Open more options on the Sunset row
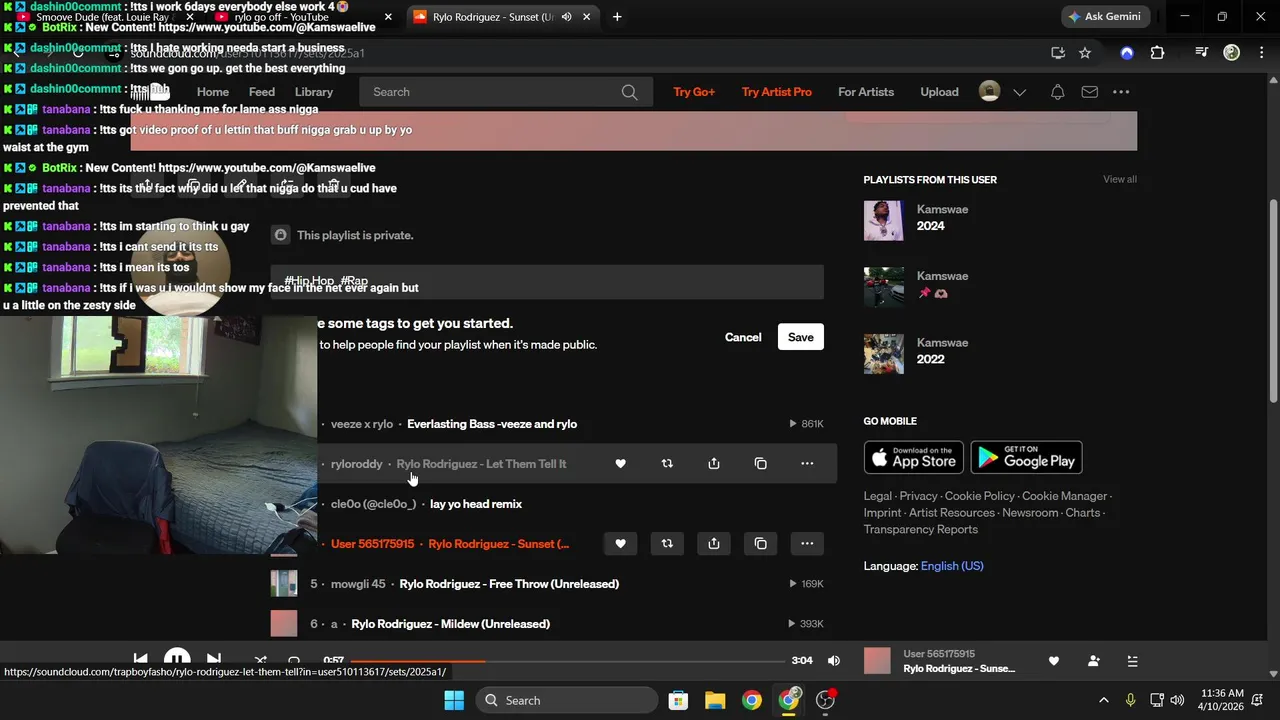Image resolution: width=1280 pixels, height=720 pixels. tap(807, 544)
